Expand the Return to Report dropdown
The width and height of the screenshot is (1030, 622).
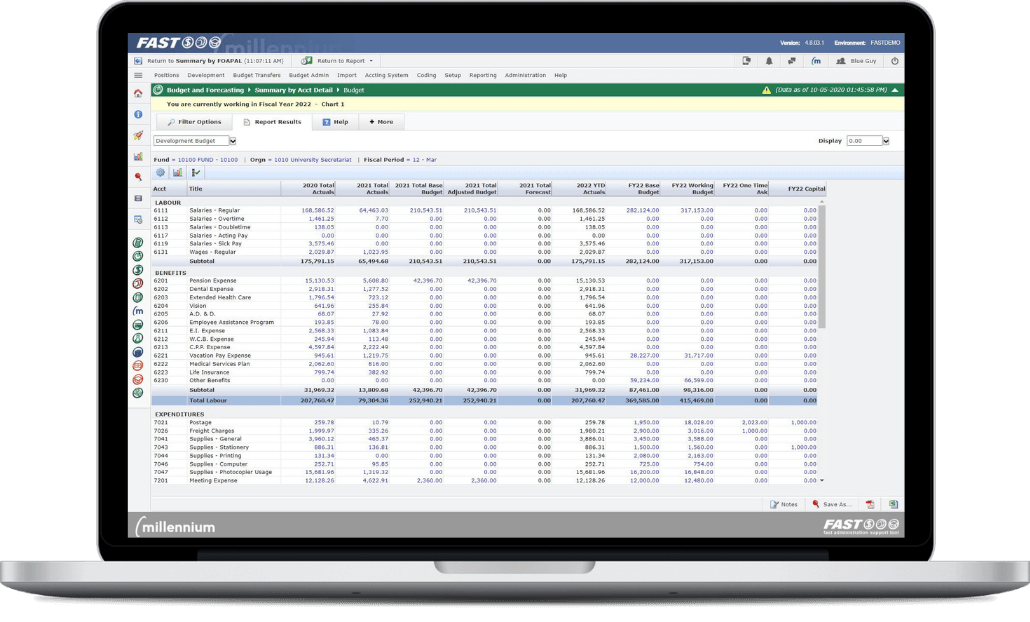tap(371, 61)
